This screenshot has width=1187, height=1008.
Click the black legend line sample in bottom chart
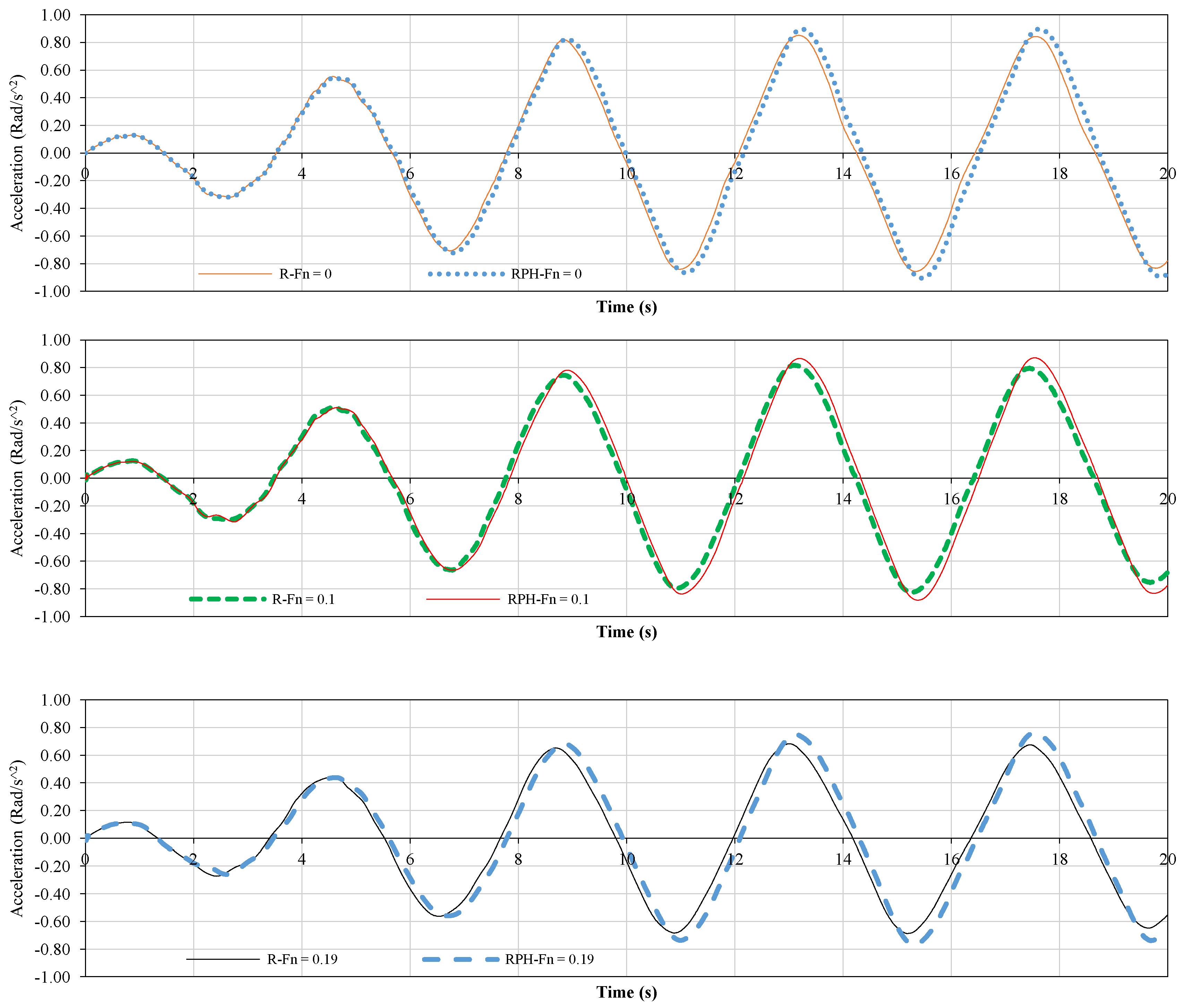(223, 959)
